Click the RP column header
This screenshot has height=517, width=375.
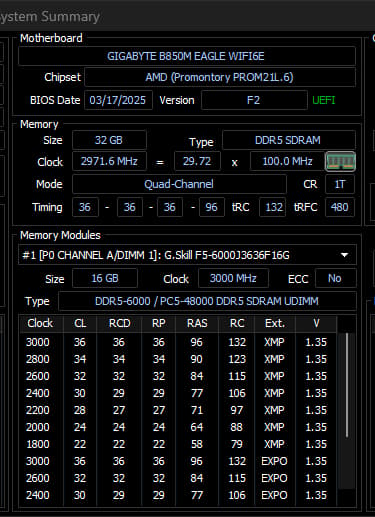point(159,323)
